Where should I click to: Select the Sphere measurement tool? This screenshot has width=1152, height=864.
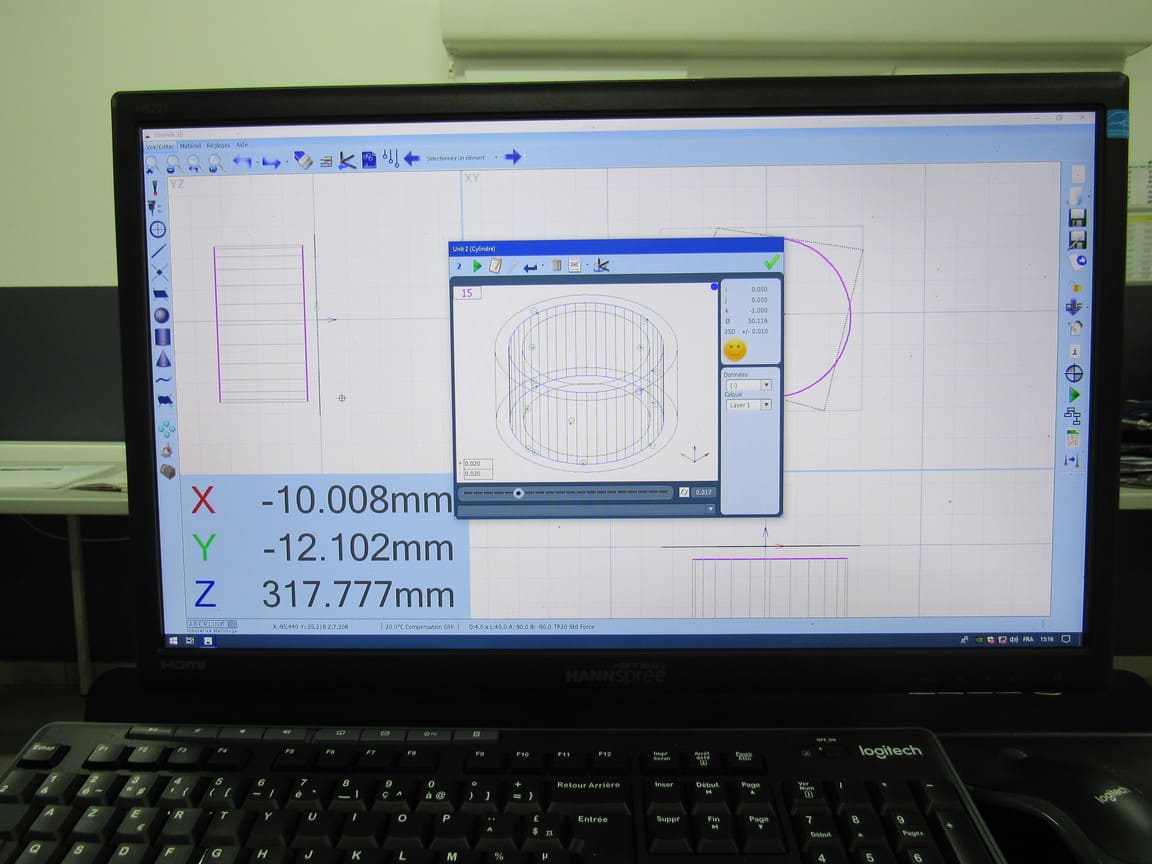coord(161,315)
